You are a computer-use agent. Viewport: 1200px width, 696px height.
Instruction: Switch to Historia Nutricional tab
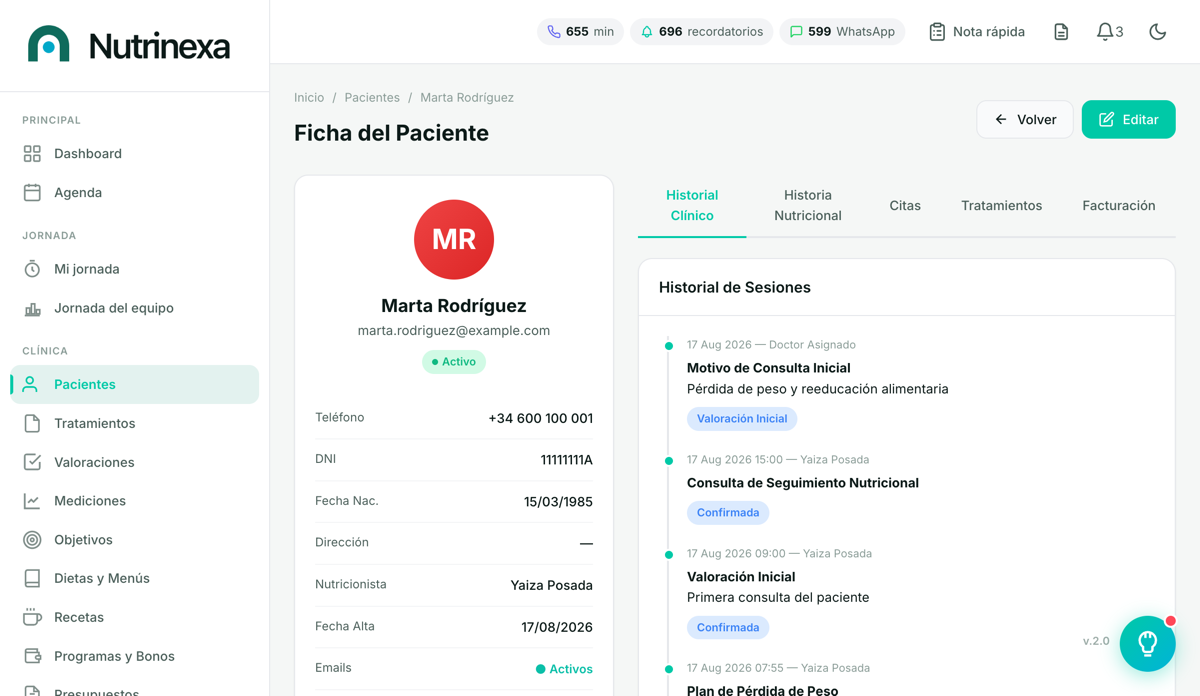click(x=808, y=205)
